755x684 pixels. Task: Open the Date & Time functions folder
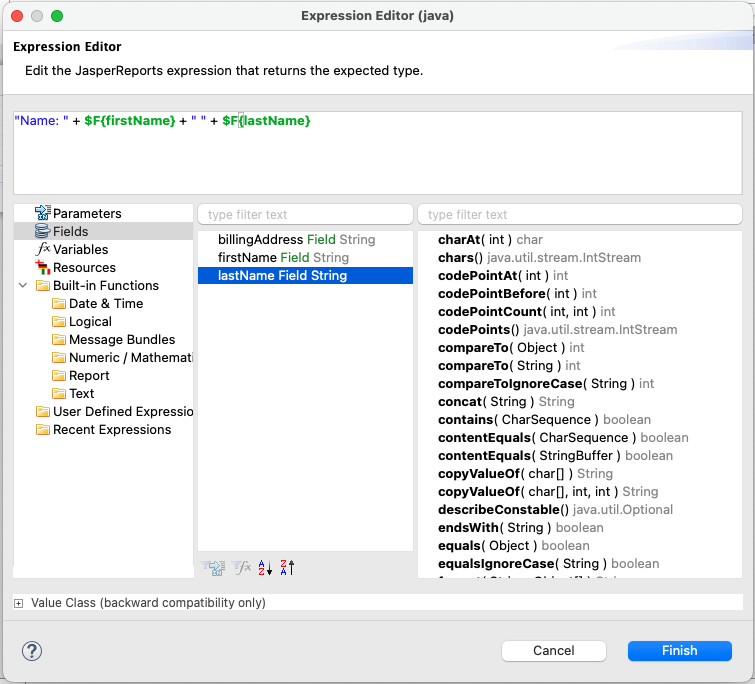[105, 304]
